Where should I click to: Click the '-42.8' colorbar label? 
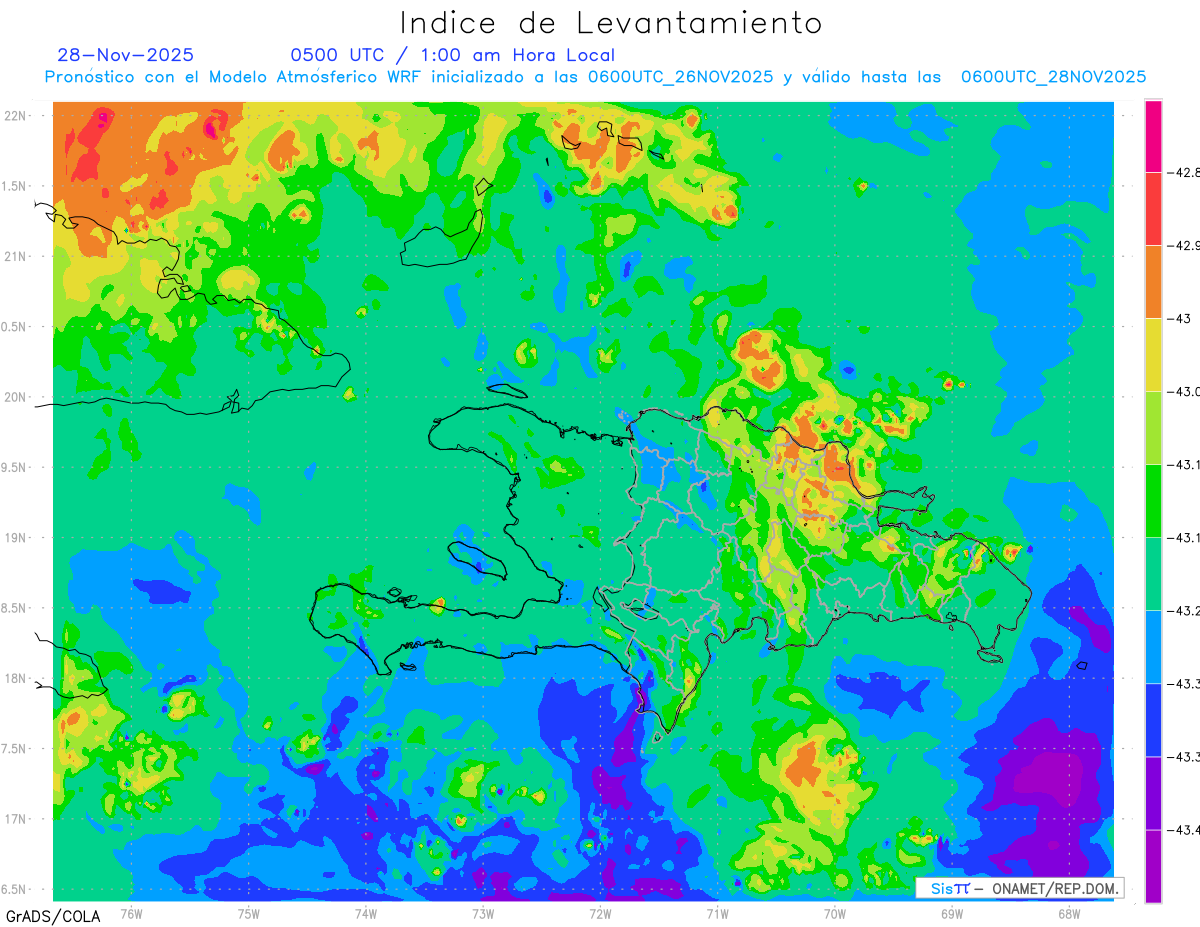[x=1186, y=172]
